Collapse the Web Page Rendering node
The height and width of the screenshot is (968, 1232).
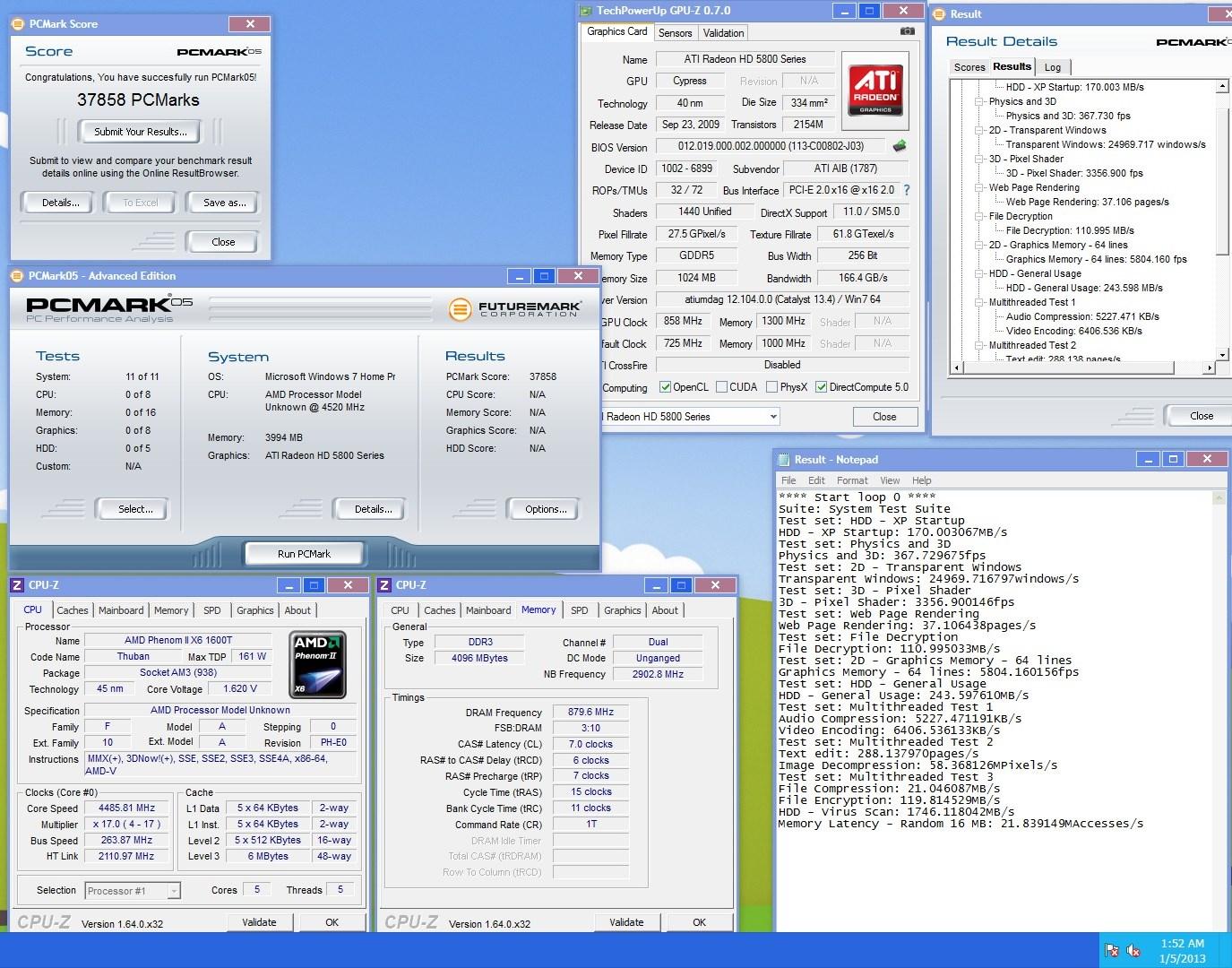click(x=979, y=187)
